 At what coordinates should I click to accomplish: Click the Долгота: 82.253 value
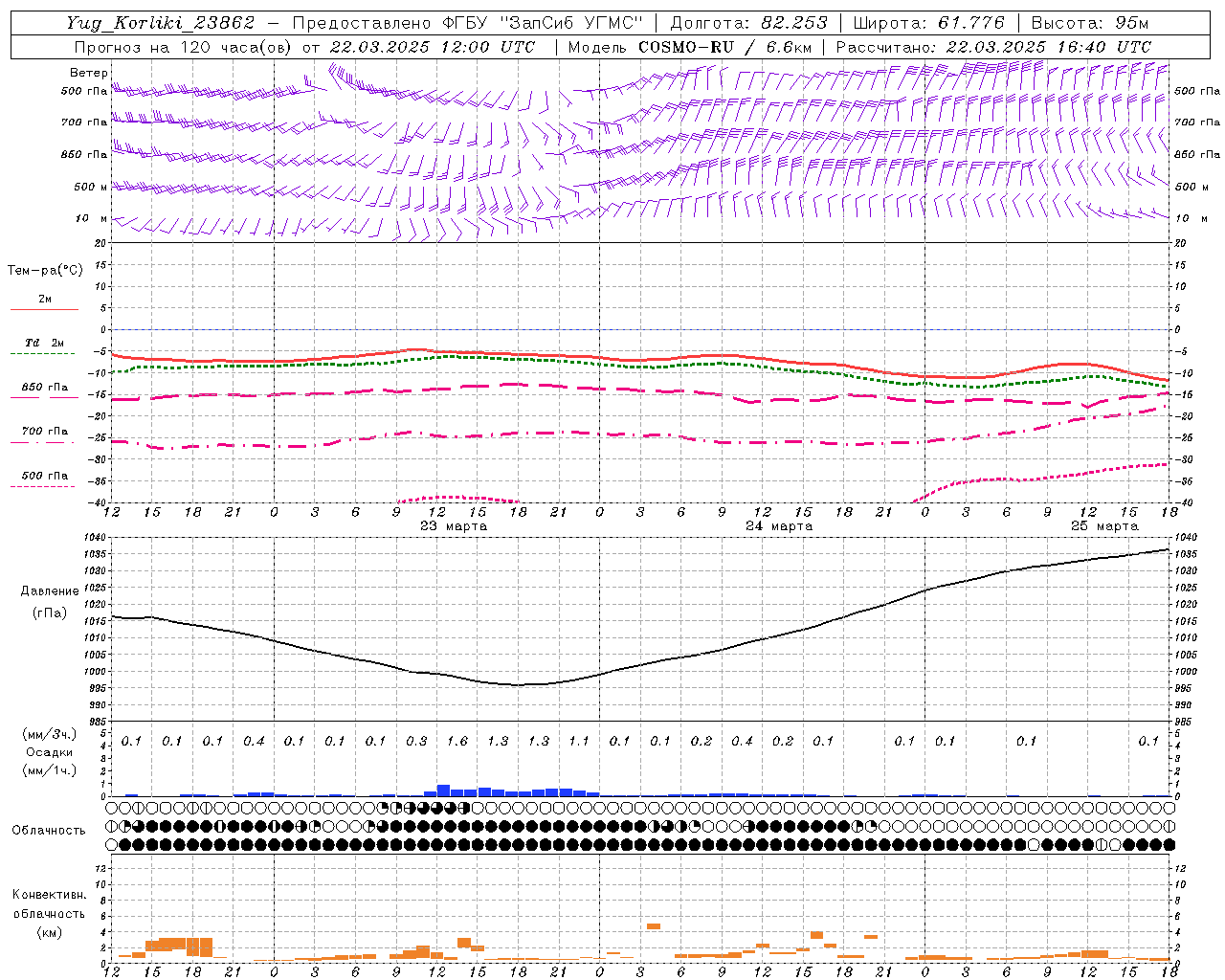tap(749, 23)
